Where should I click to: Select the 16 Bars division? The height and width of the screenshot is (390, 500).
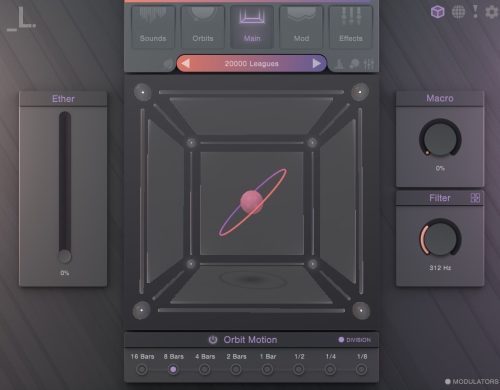[142, 369]
